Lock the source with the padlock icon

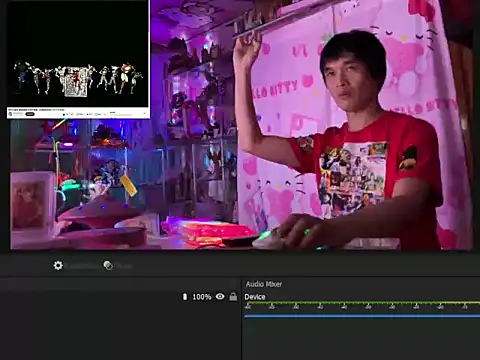tap(233, 296)
